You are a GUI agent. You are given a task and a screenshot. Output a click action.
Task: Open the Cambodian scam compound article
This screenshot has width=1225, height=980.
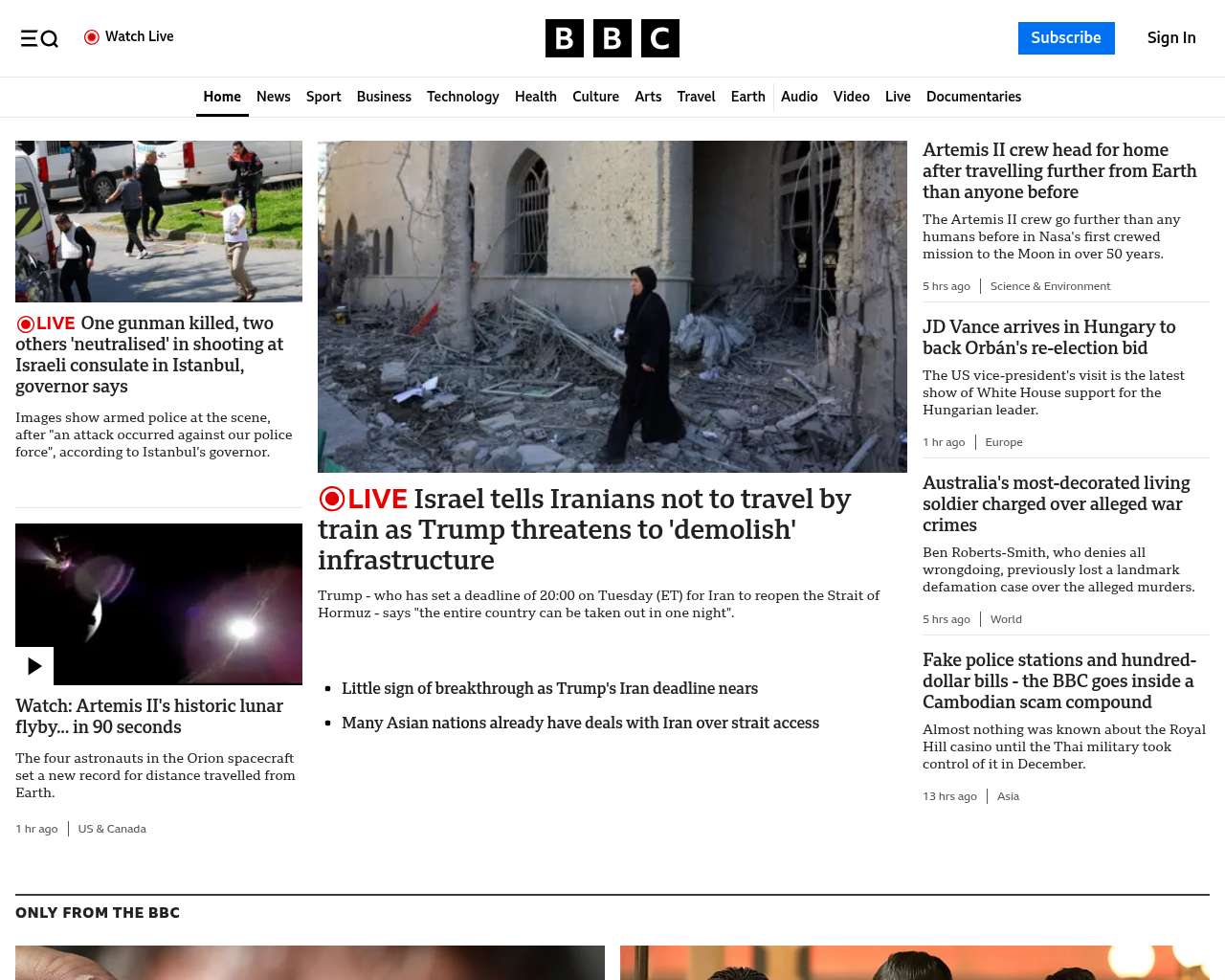1059,681
